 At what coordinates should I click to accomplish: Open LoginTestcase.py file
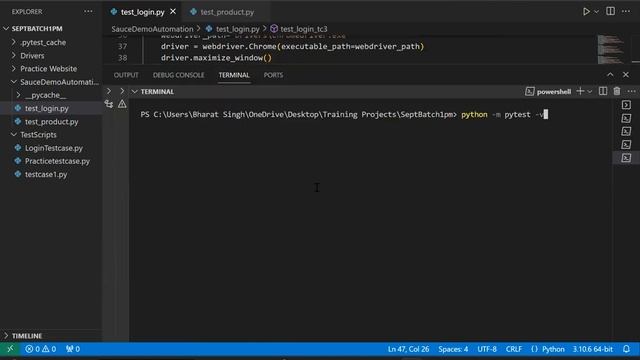53,148
